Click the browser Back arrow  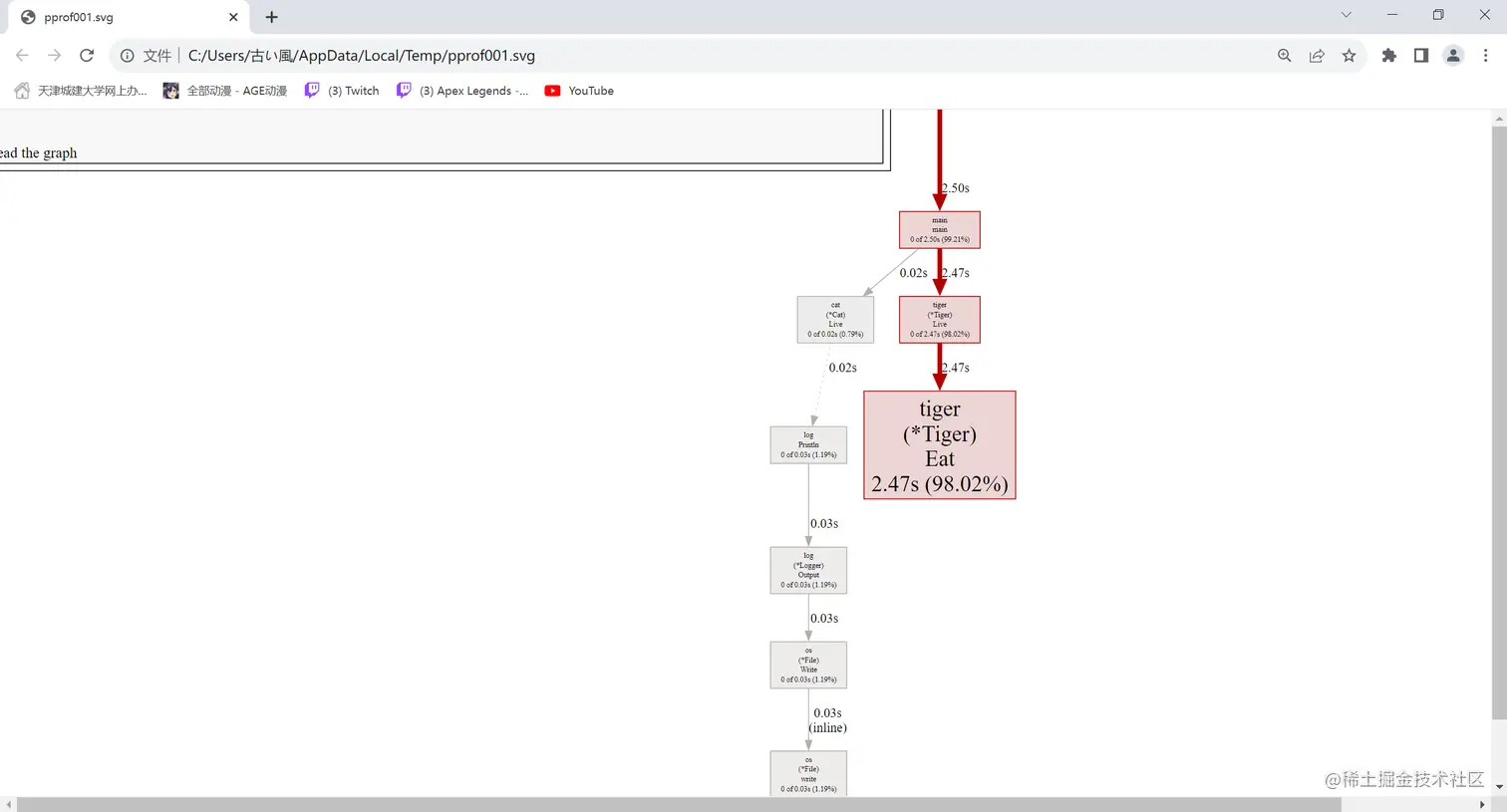[x=22, y=56]
